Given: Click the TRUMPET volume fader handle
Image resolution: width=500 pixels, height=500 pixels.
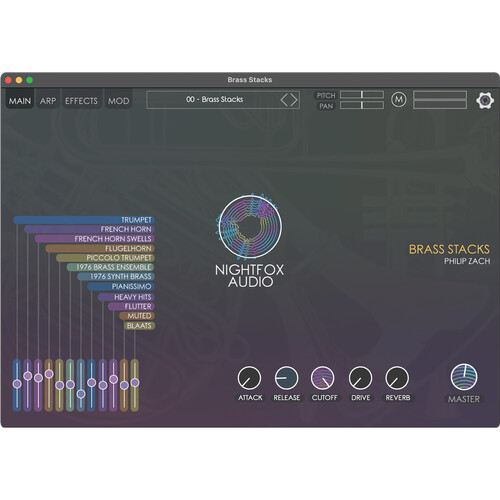Looking at the screenshot, I should pos(17,384).
